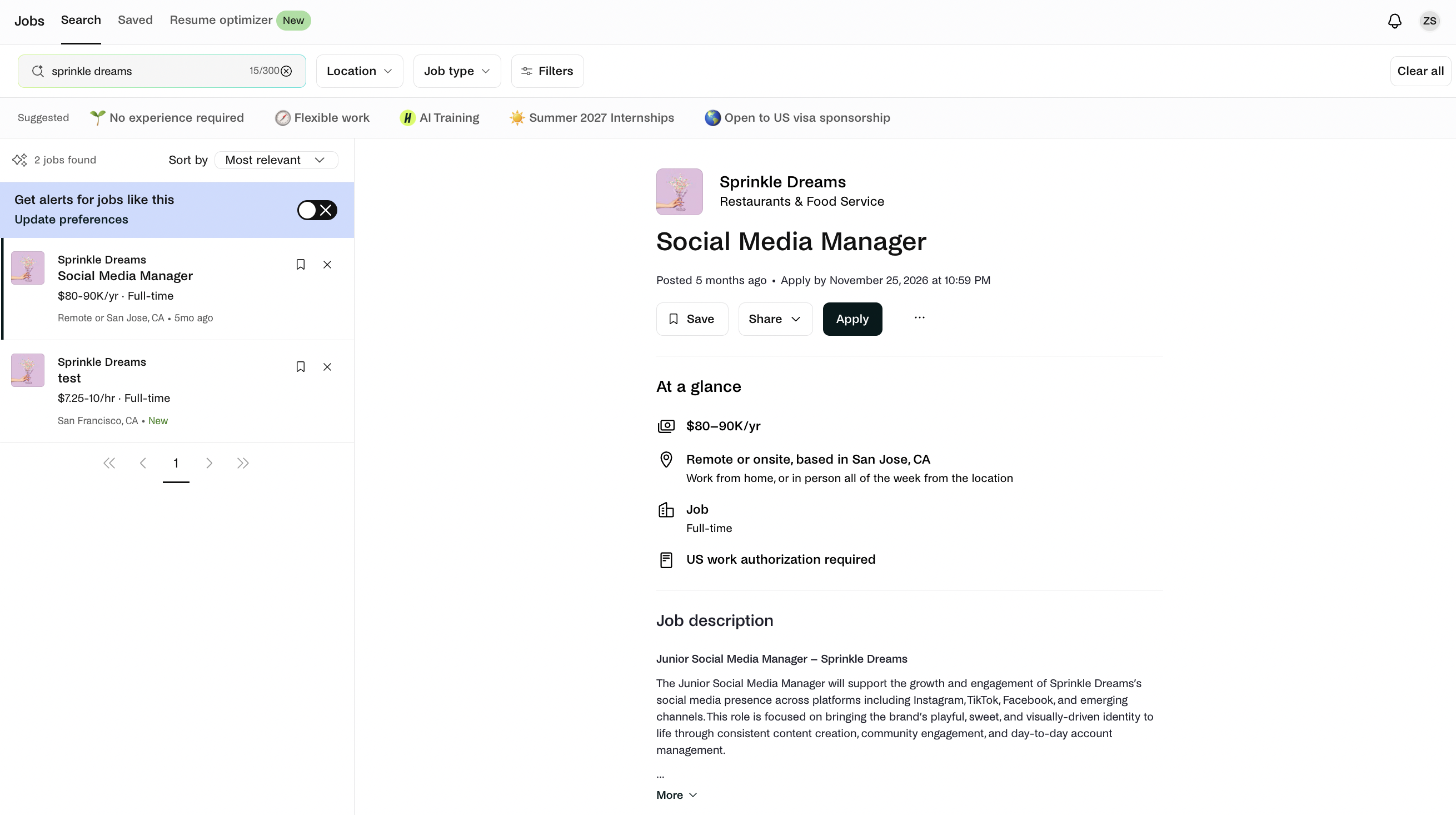The image size is (1456, 815).
Task: Select No experience required suggestion
Action: click(167, 118)
